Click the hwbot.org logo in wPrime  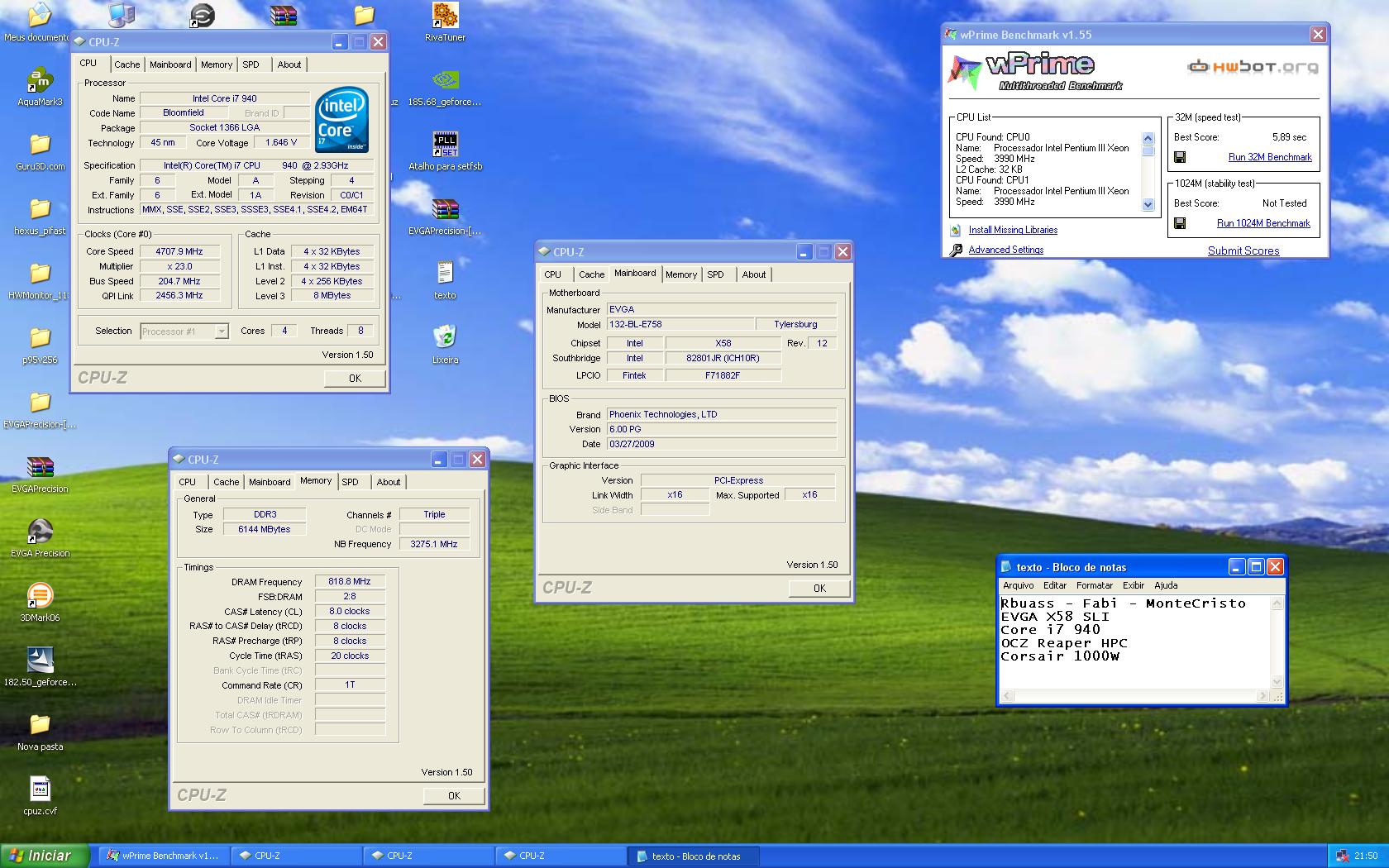(1253, 67)
